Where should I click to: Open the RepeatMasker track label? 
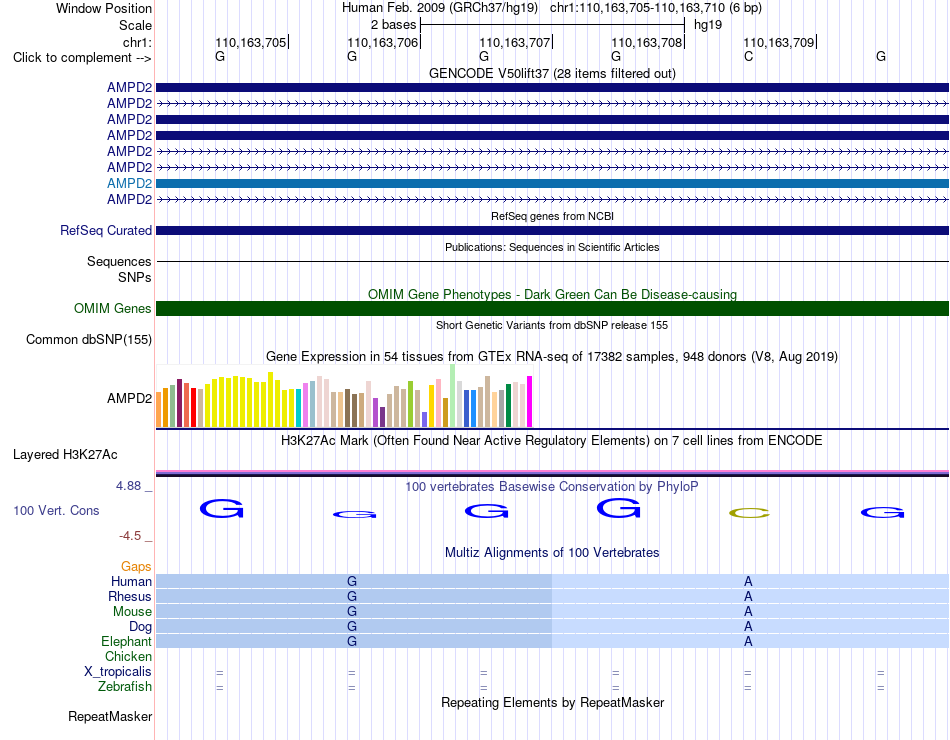pos(110,716)
